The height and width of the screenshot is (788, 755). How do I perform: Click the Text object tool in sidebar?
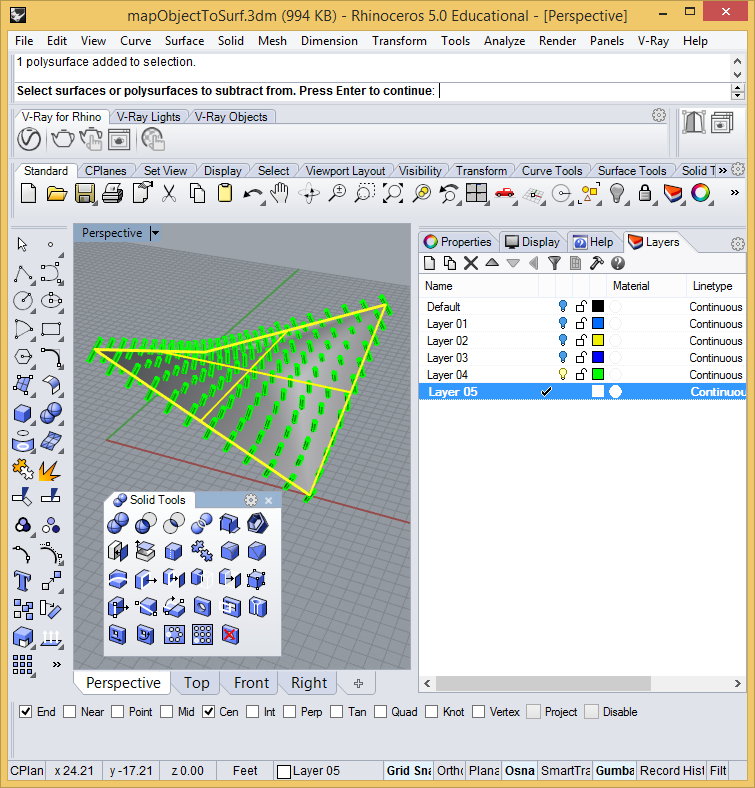click(x=23, y=581)
